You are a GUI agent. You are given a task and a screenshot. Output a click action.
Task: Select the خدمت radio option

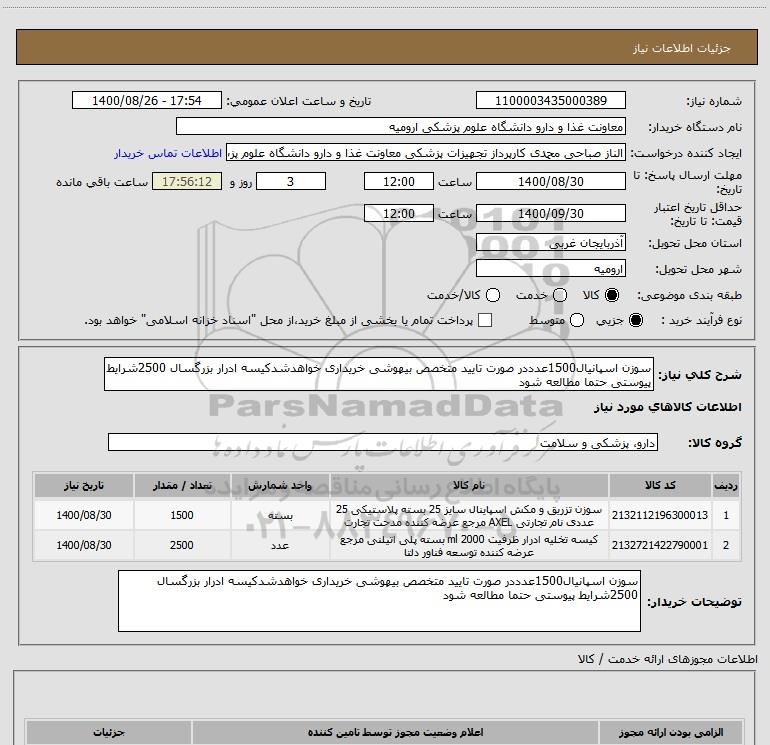pyautogui.click(x=560, y=296)
